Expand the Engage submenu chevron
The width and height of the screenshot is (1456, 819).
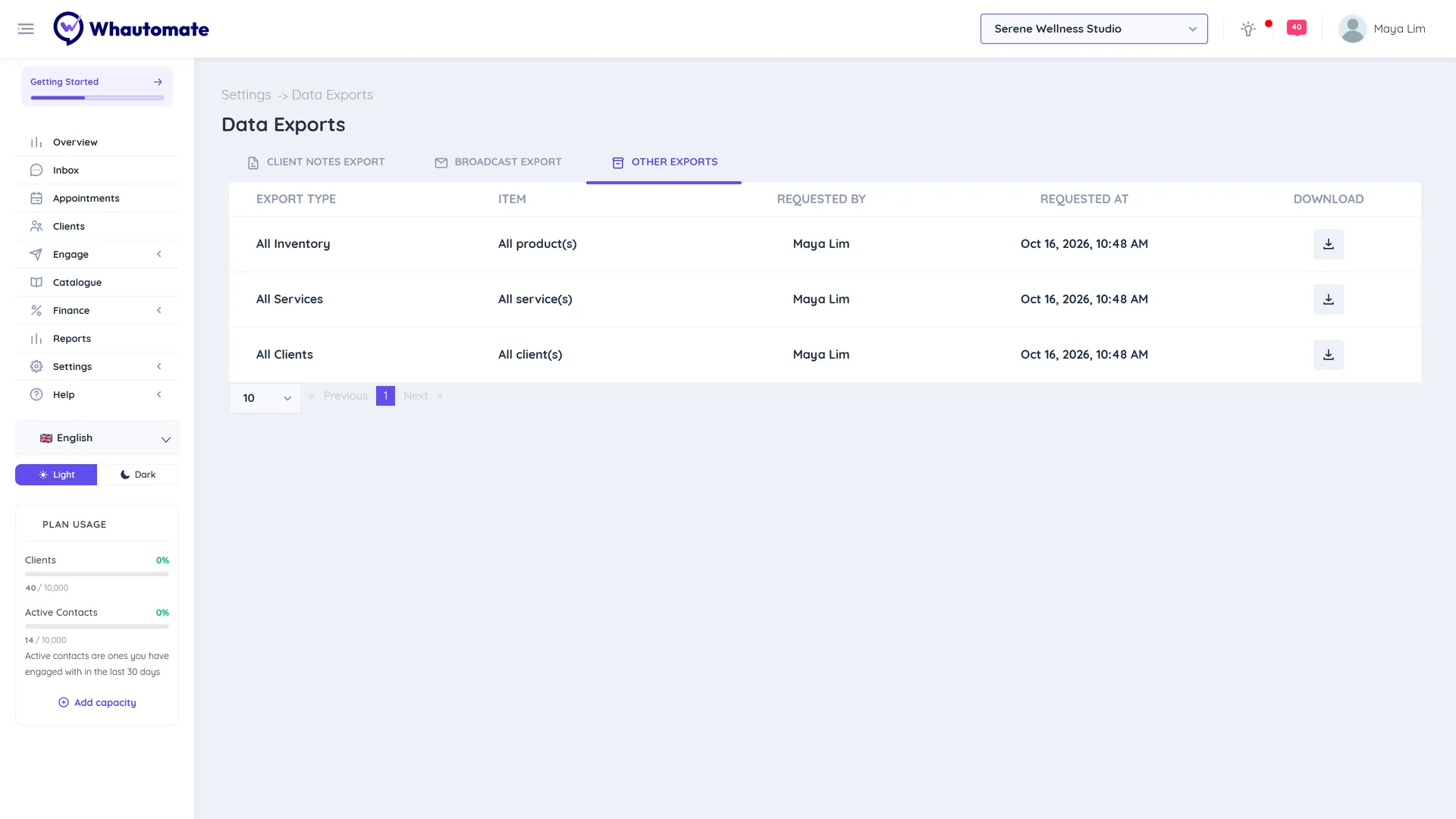[x=159, y=255]
